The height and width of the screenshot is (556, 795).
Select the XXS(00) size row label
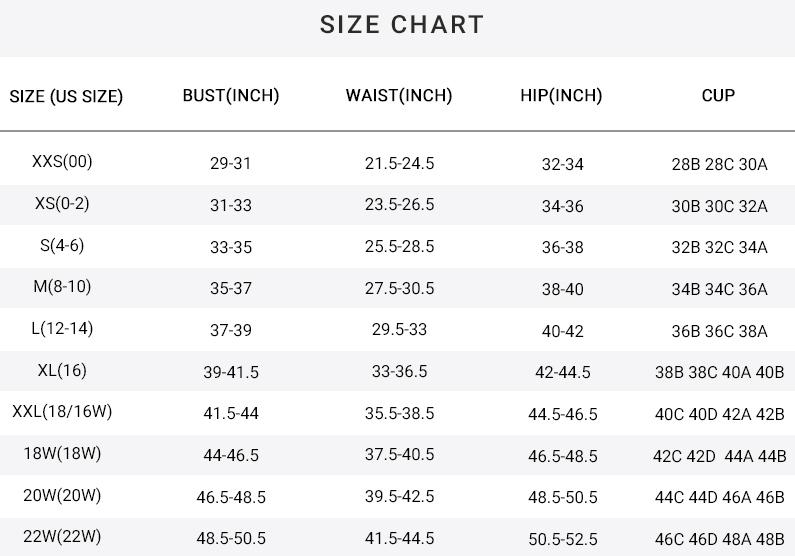click(62, 162)
